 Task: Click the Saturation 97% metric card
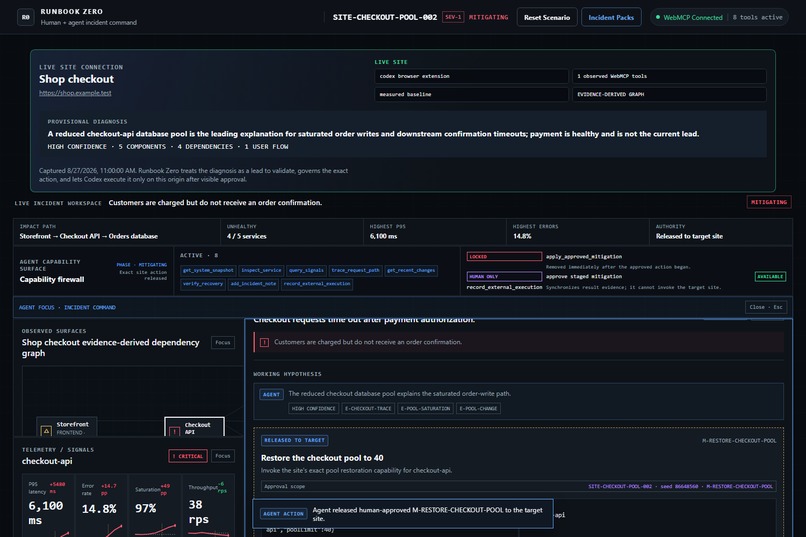(155, 506)
